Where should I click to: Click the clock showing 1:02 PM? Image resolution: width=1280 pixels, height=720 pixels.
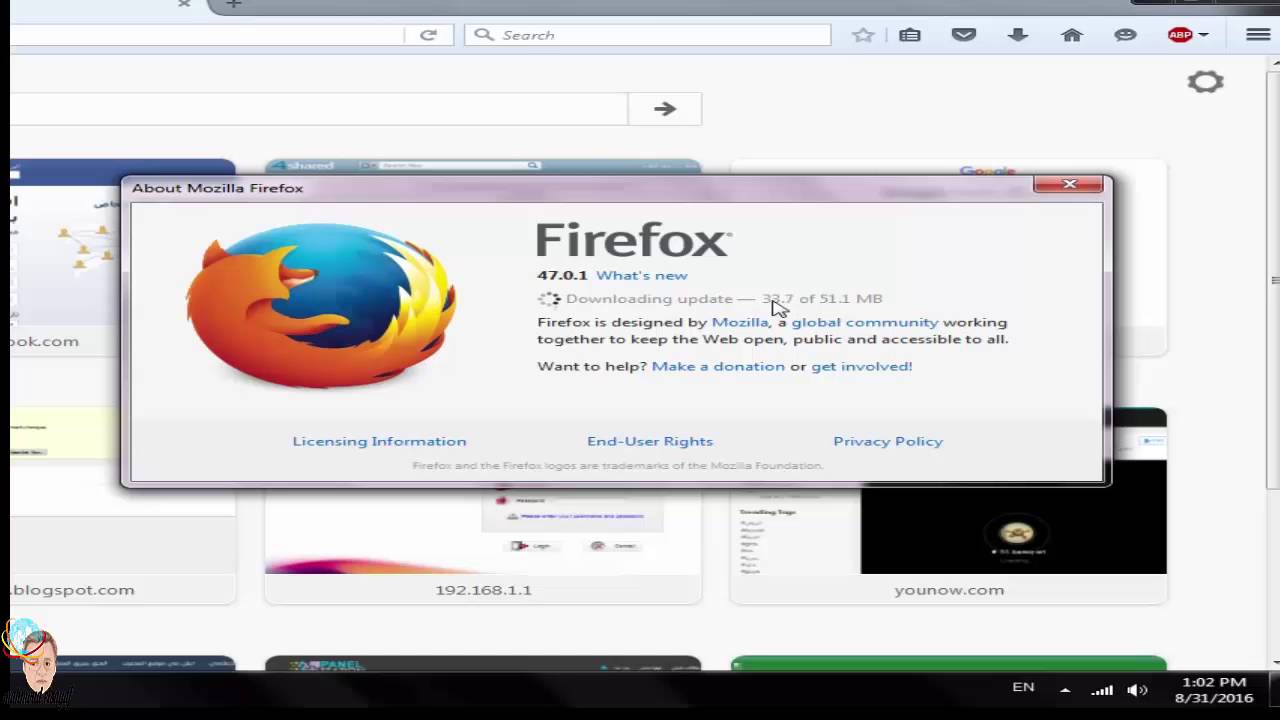(1213, 682)
